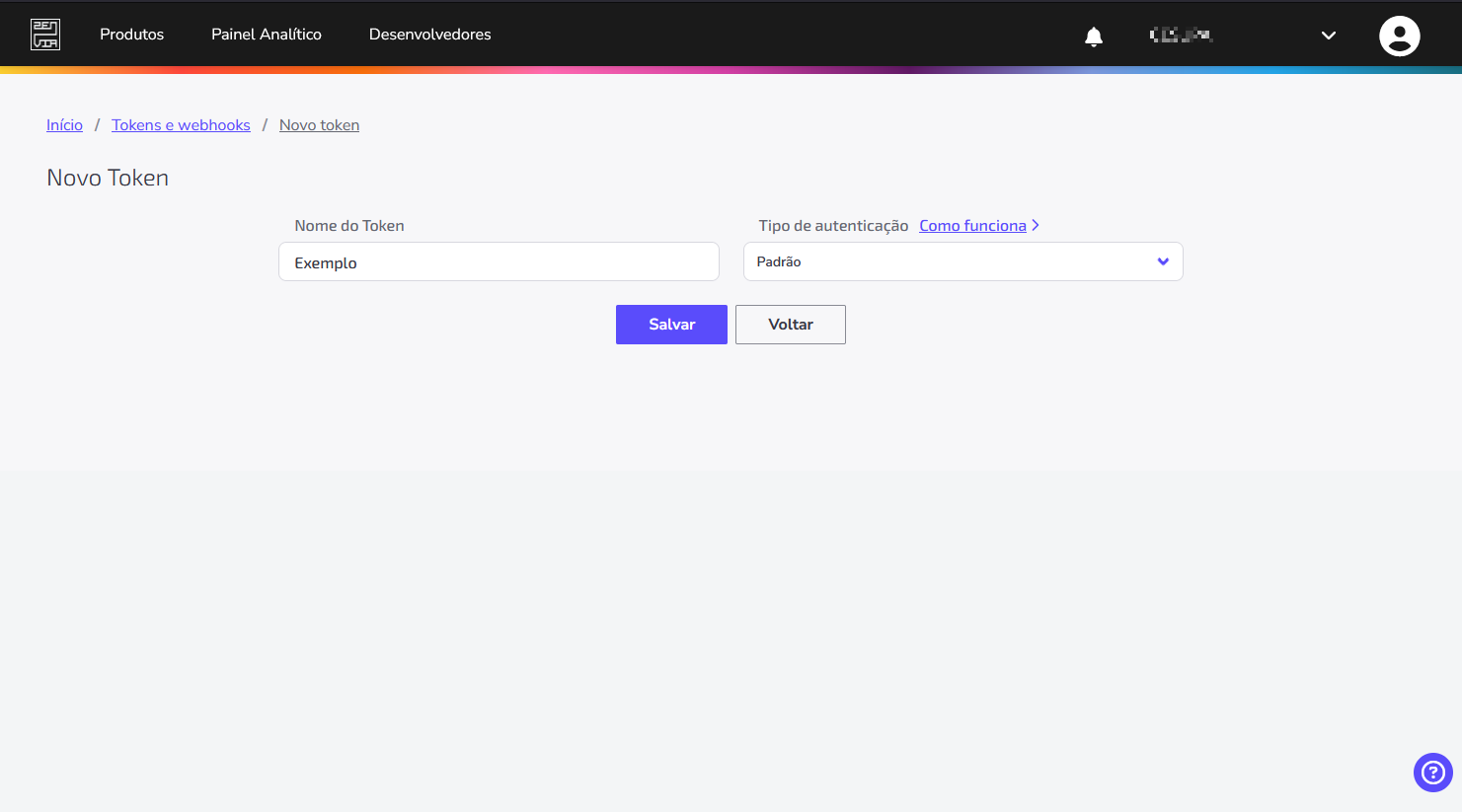Viewport: 1462px width, 812px height.
Task: Open the user profile avatar
Action: click(1399, 36)
